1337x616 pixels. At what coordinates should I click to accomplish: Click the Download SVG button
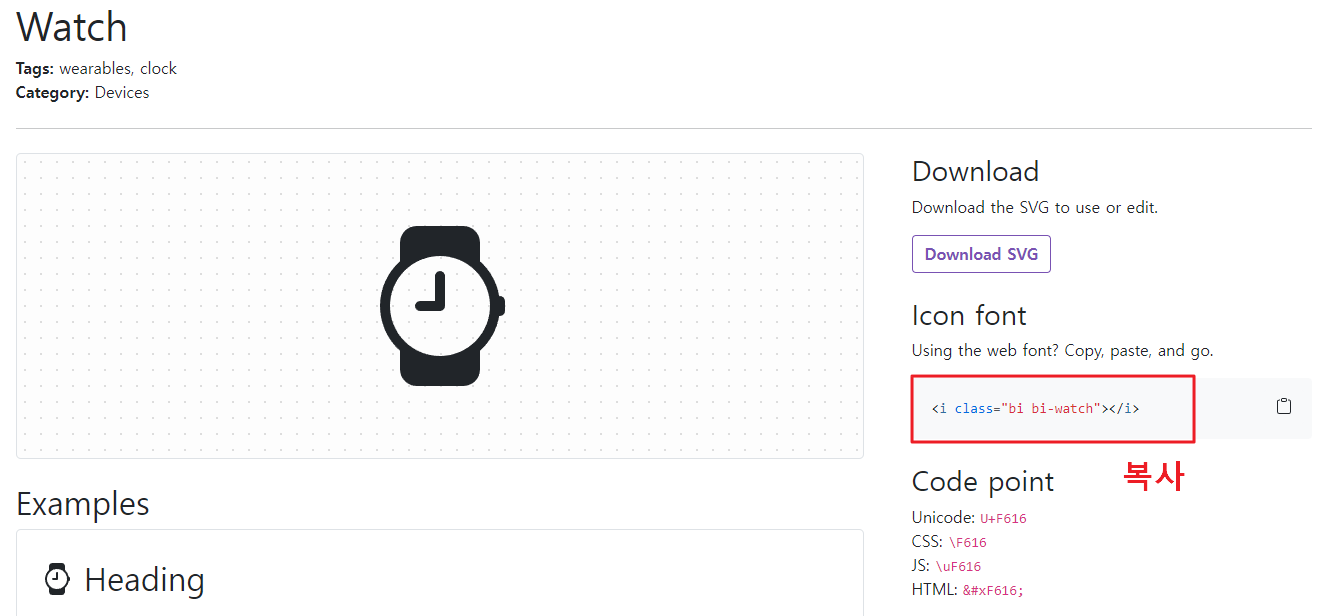981,254
